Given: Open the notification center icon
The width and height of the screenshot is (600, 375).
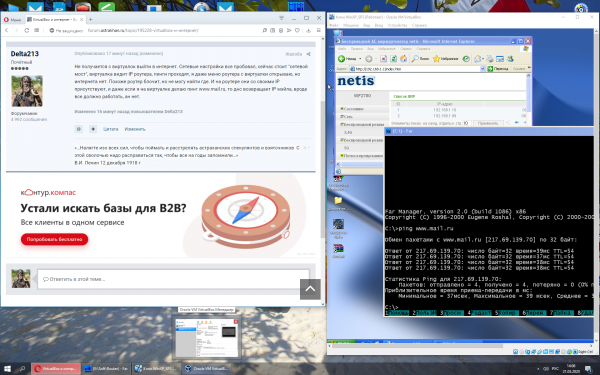Looking at the screenshot, I should coord(588,369).
